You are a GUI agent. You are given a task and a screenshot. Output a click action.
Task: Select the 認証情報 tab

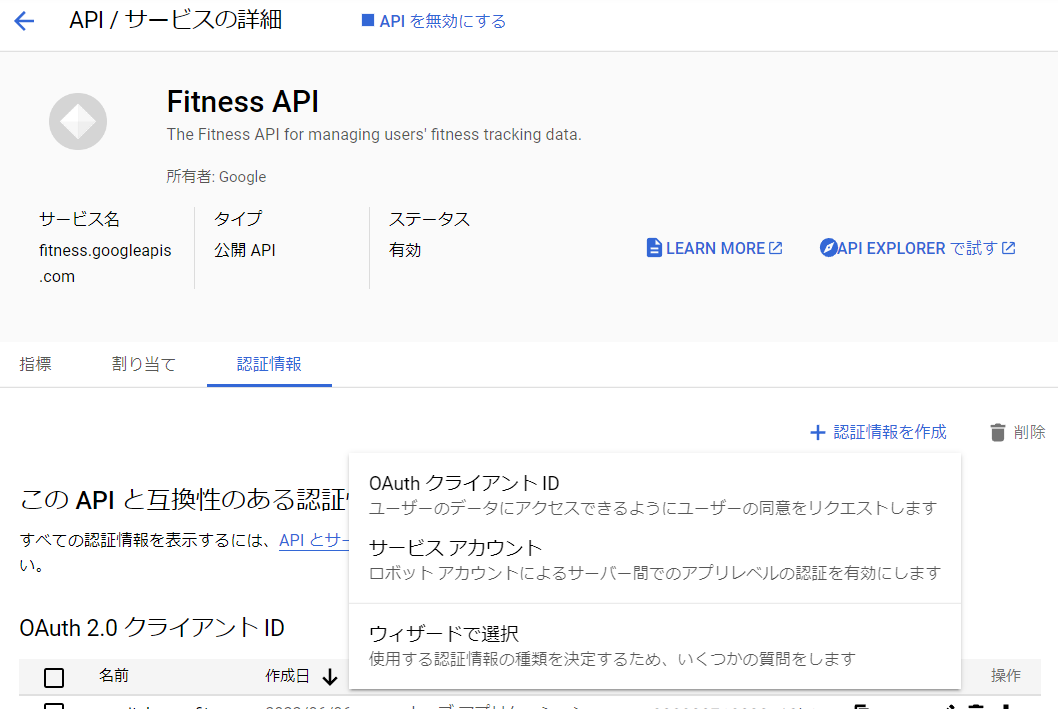269,364
